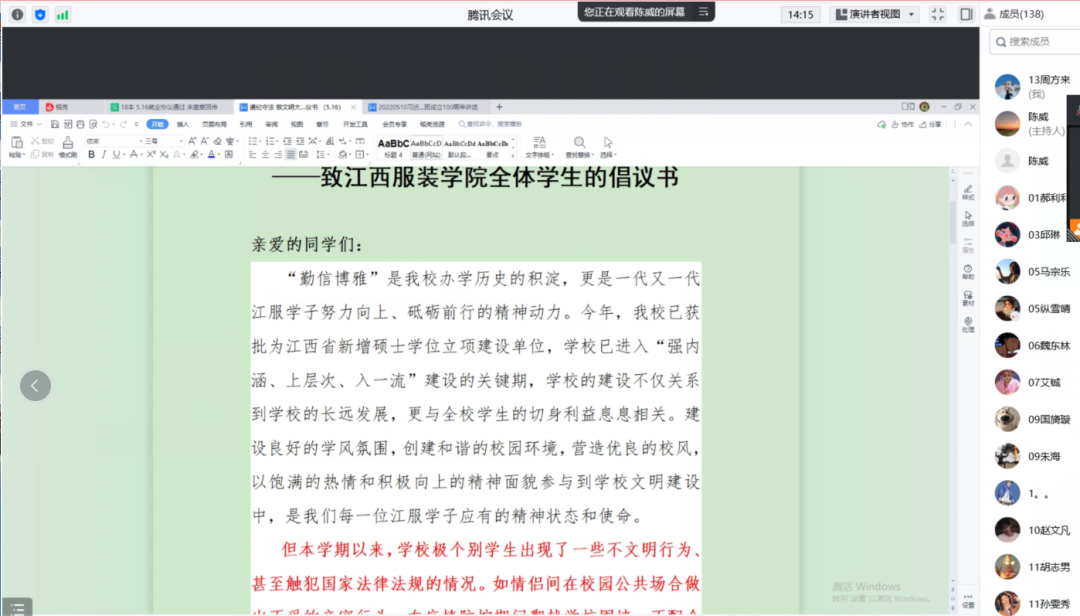Check the network signal strength icon

point(63,14)
